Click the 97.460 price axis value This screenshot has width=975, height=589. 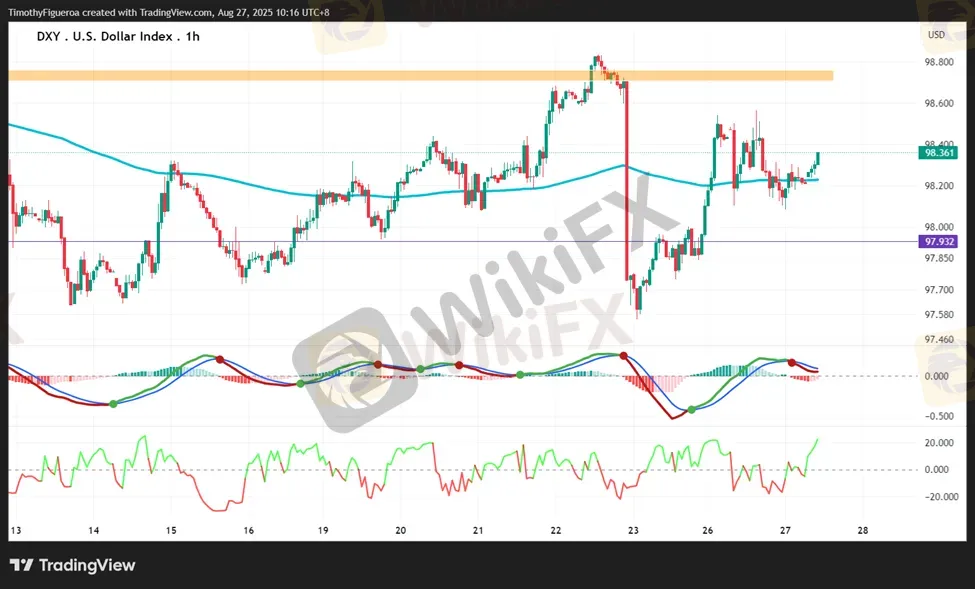pyautogui.click(x=939, y=340)
